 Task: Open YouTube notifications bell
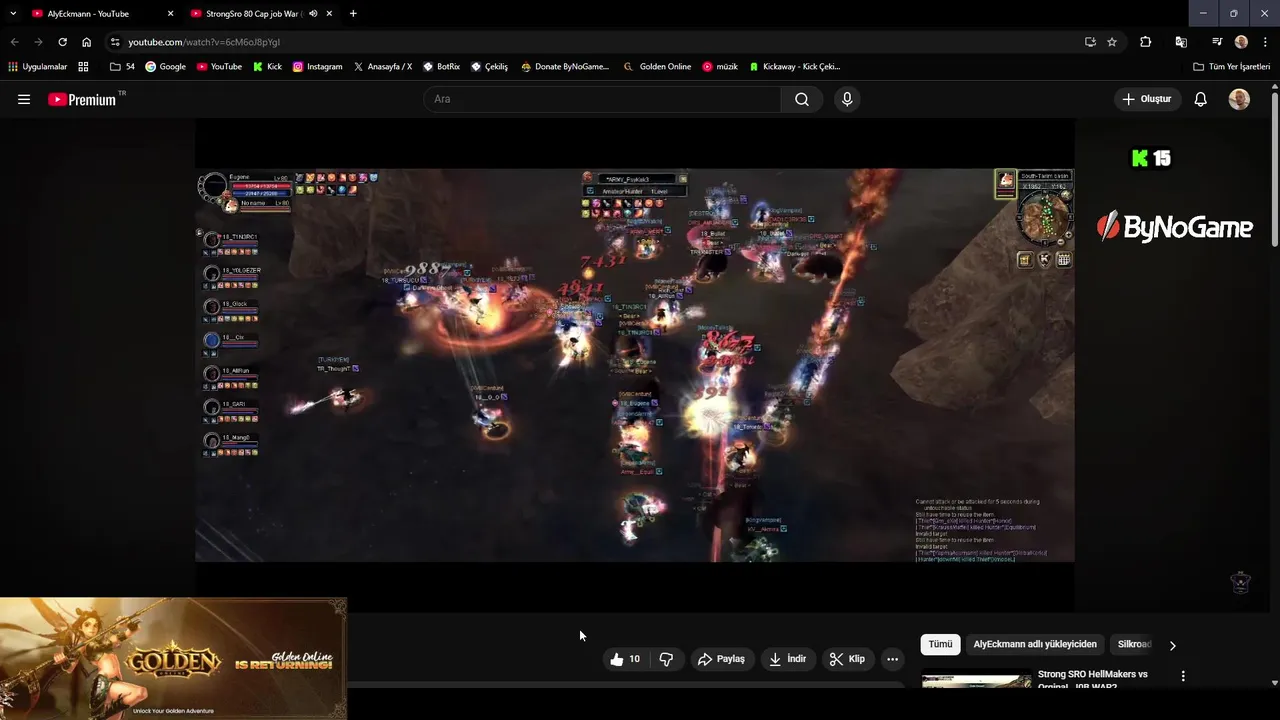[1201, 99]
